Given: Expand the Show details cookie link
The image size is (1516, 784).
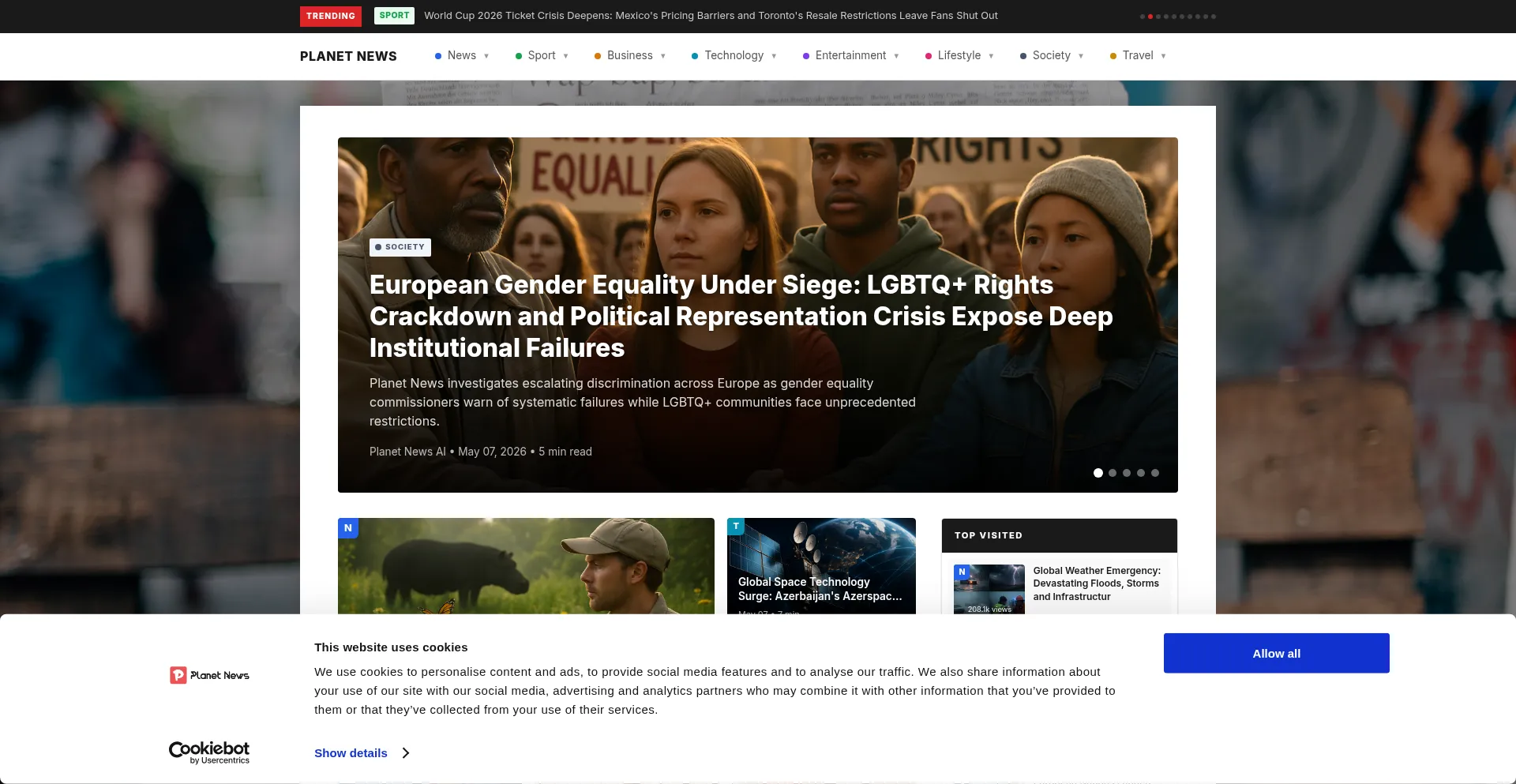Looking at the screenshot, I should pyautogui.click(x=362, y=753).
